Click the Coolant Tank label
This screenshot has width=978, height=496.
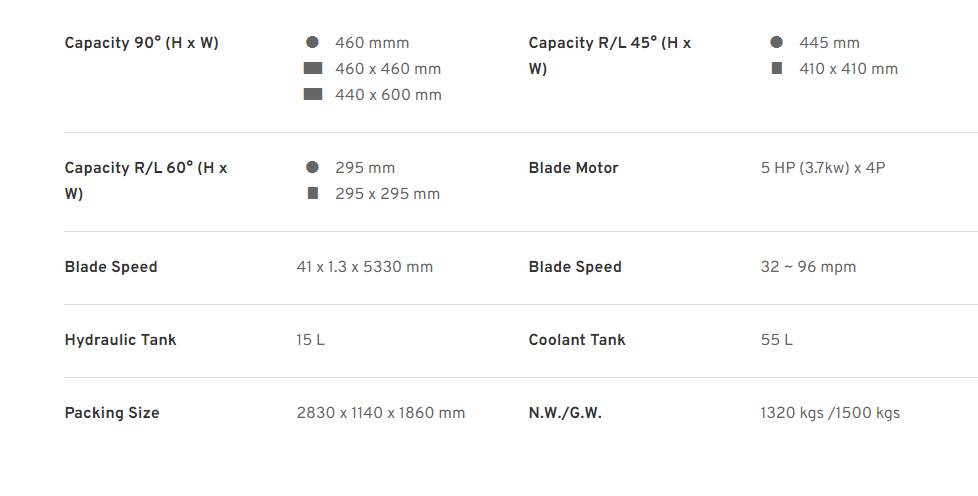pos(577,340)
